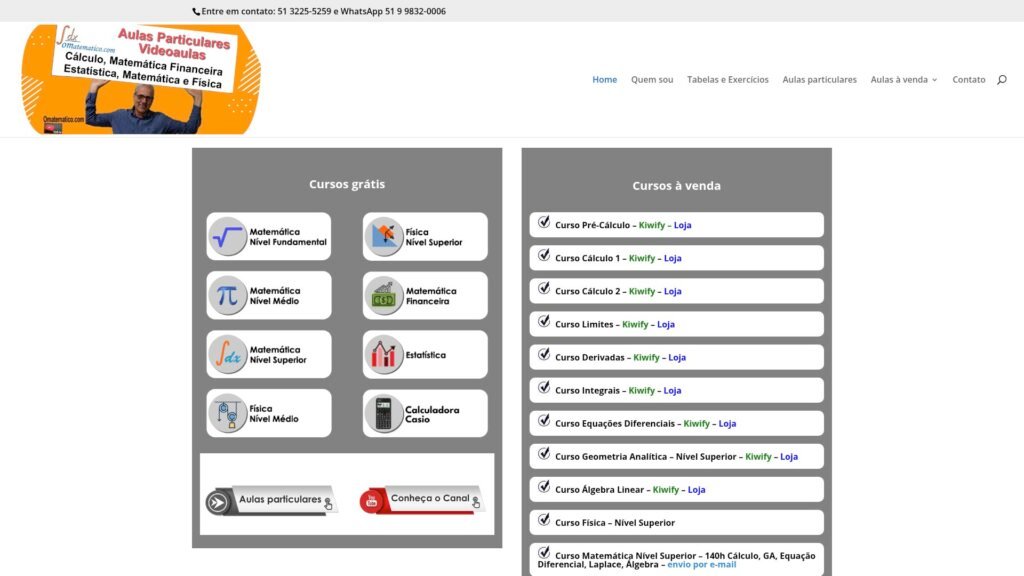The height and width of the screenshot is (576, 1024).
Task: Select the bar chart Estatística icon
Action: (x=384, y=355)
